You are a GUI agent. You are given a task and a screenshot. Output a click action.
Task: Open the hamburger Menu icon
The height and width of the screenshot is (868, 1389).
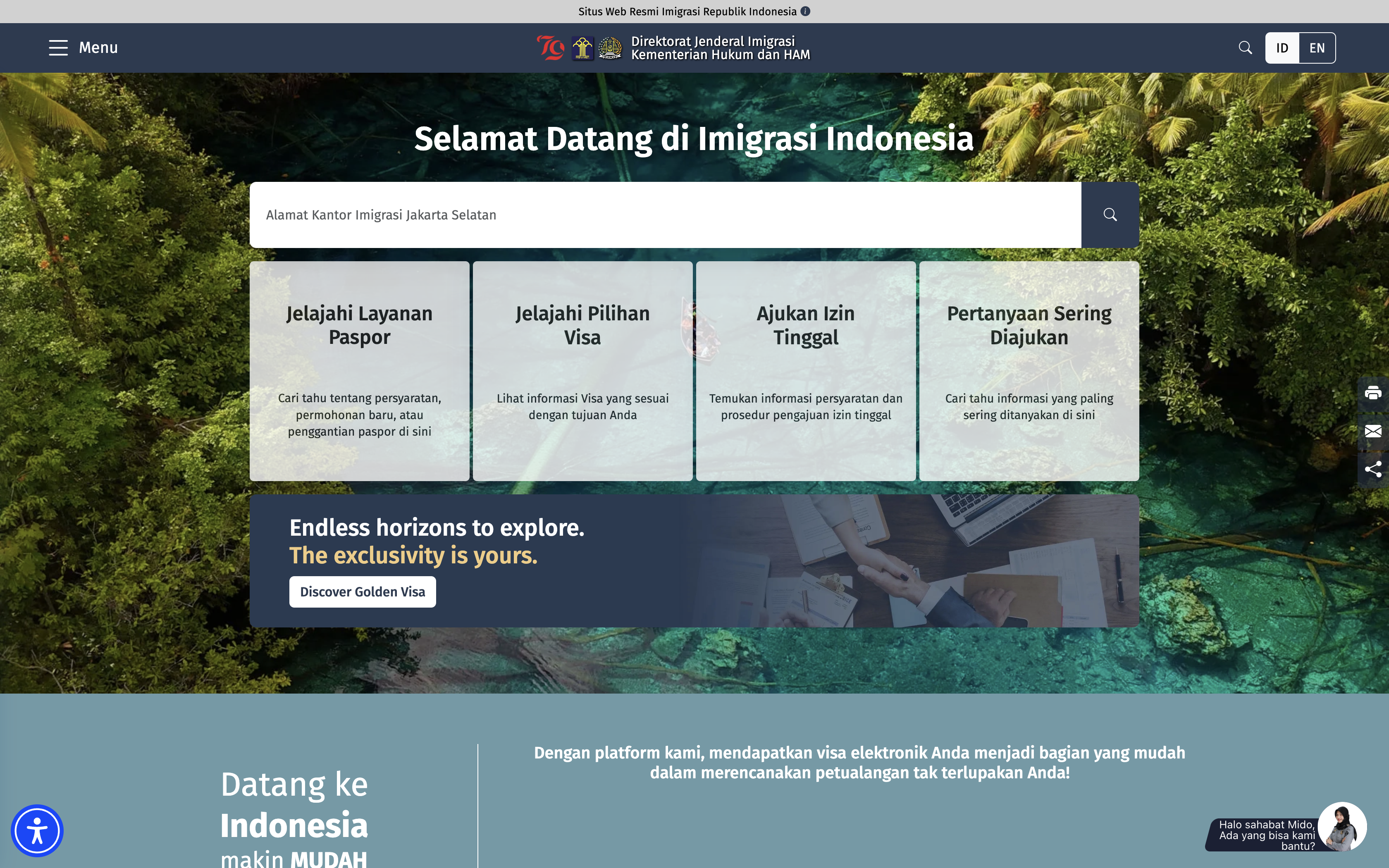[x=58, y=48]
